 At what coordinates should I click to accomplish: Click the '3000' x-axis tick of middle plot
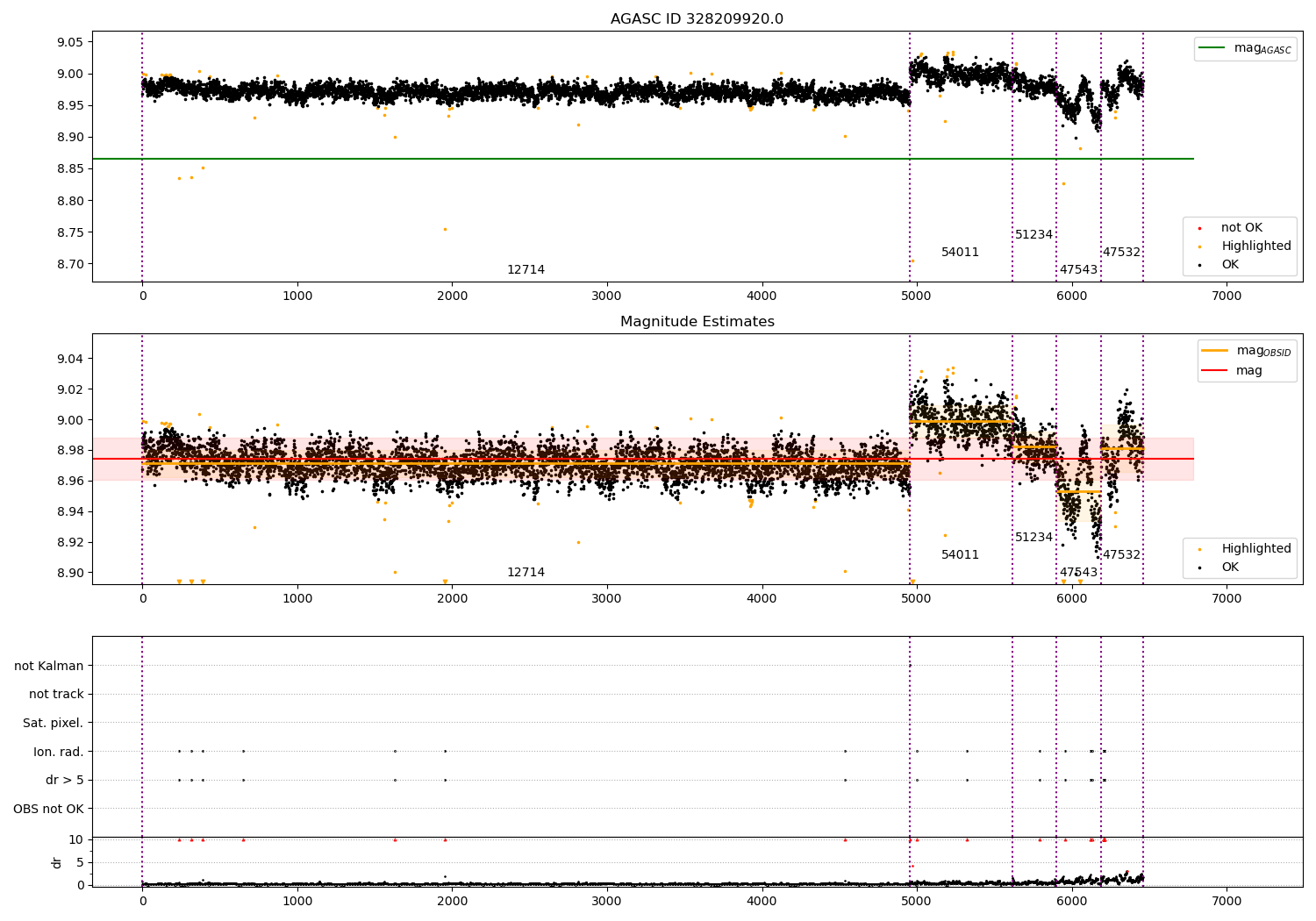coord(606,599)
